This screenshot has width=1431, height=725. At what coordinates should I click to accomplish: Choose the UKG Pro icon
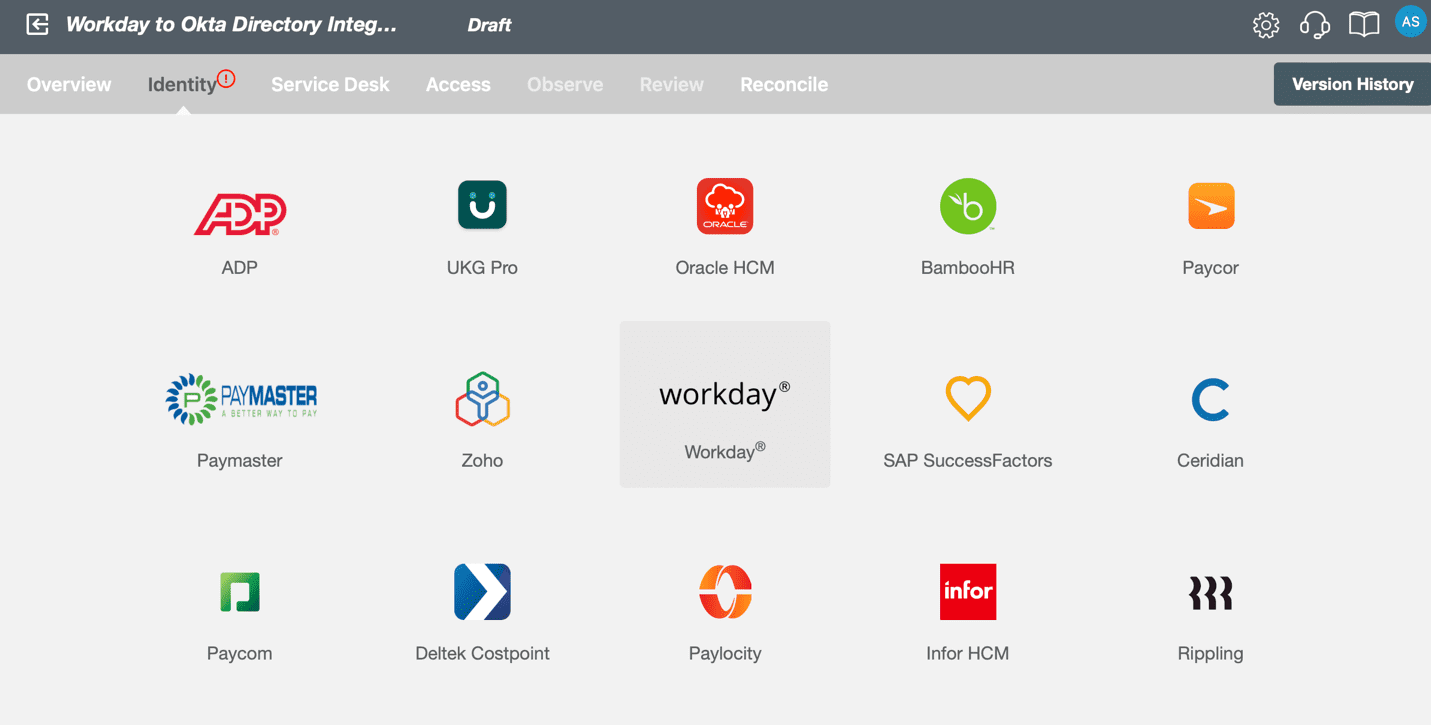pos(482,205)
